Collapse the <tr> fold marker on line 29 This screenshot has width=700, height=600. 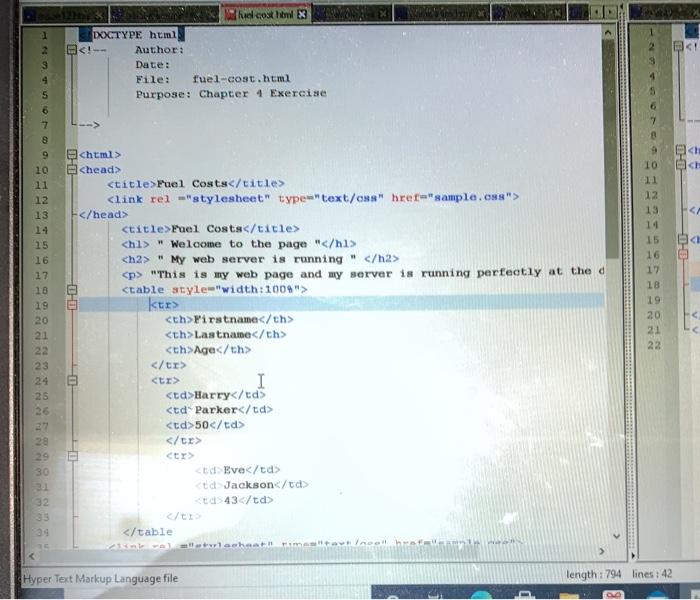(x=72, y=456)
